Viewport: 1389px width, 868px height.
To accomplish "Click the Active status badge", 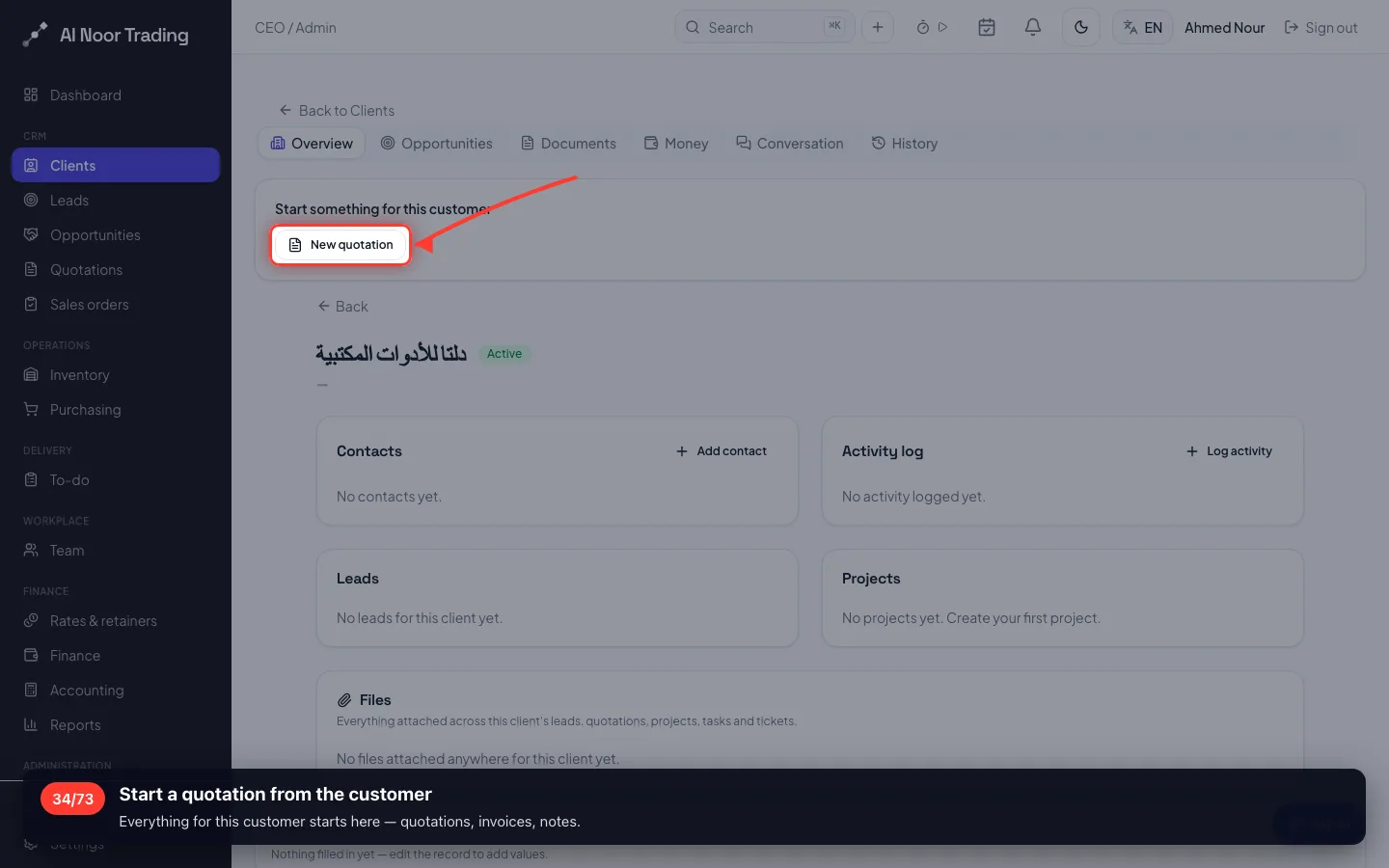I will tap(504, 354).
